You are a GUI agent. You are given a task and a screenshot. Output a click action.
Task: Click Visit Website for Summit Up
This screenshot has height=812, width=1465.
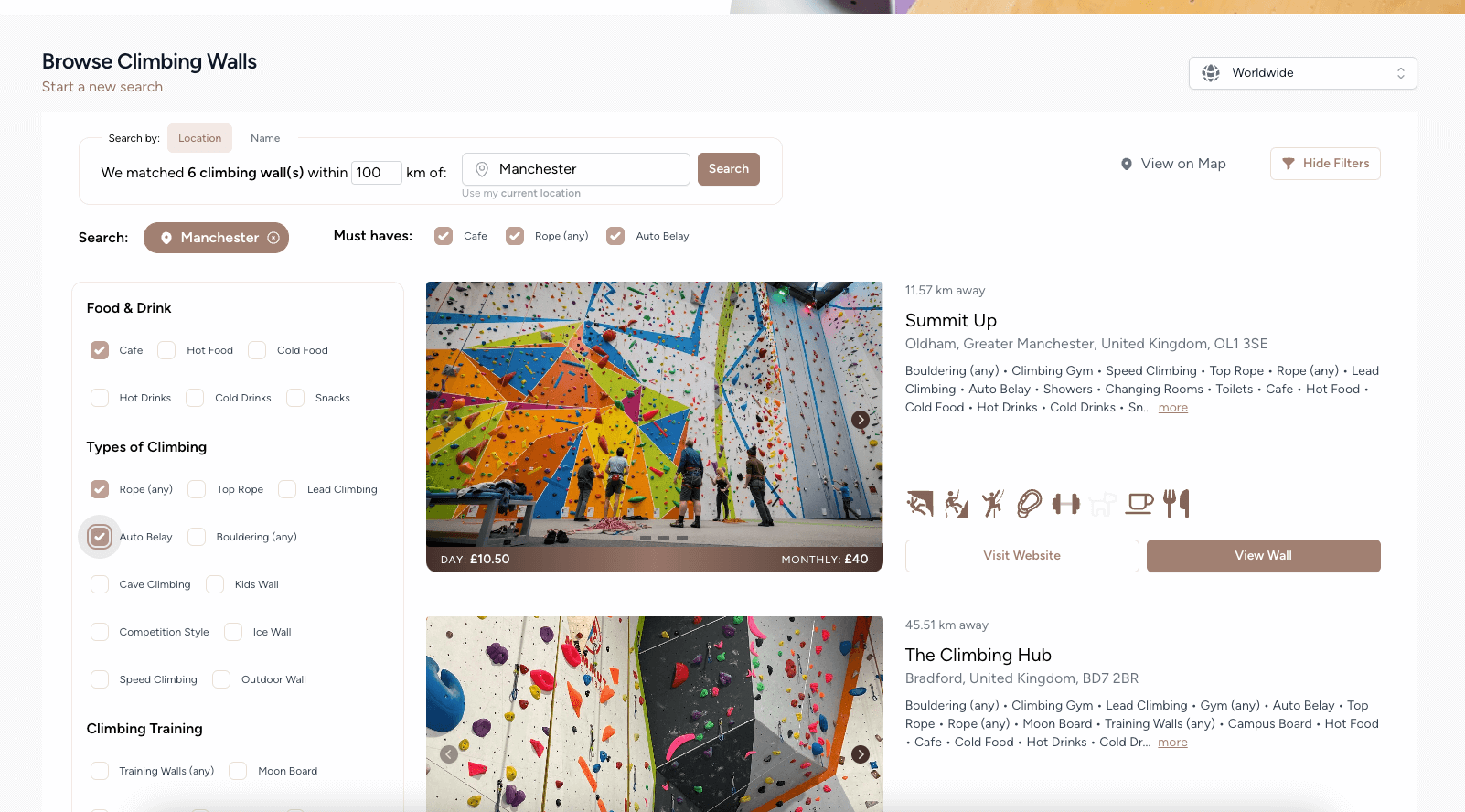tap(1022, 556)
